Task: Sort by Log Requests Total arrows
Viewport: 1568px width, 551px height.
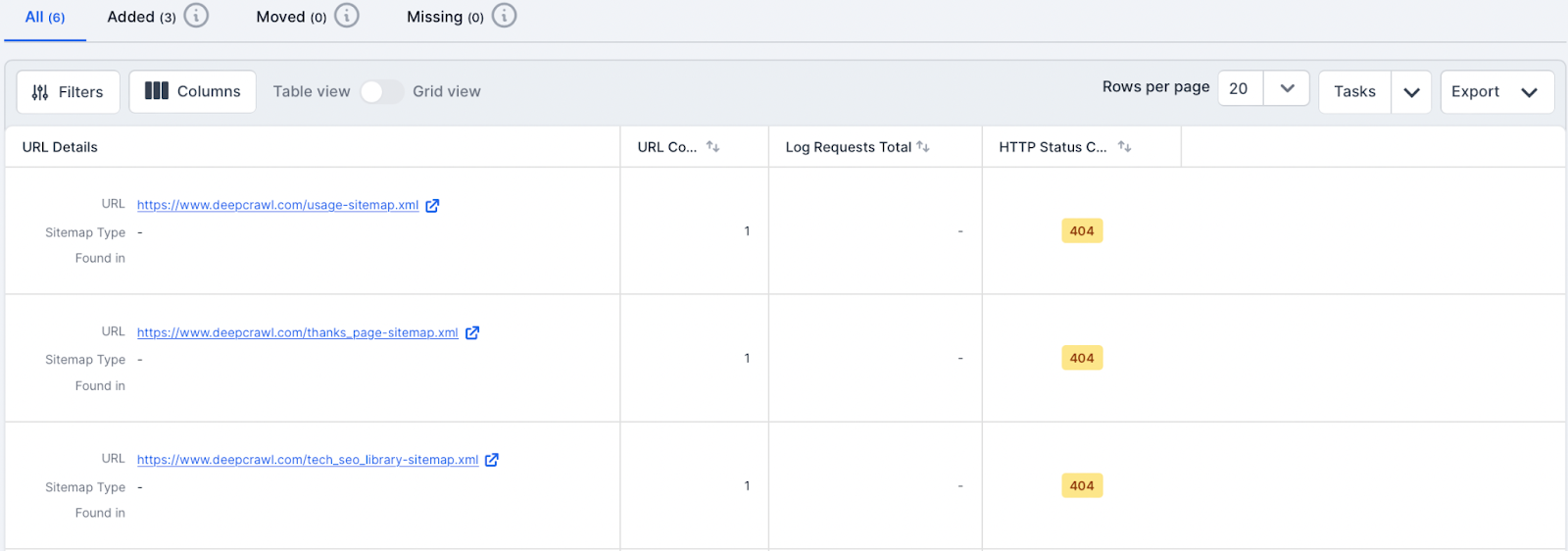Action: coord(923,147)
